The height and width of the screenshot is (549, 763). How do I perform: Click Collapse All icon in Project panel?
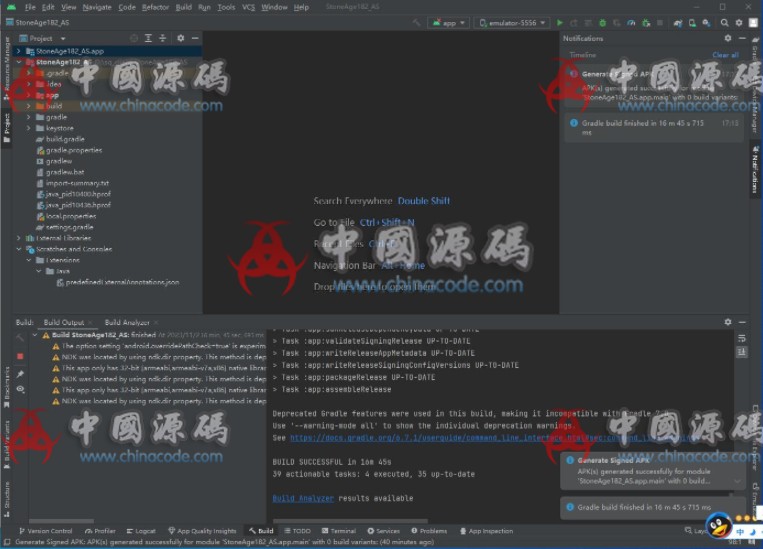pos(163,38)
